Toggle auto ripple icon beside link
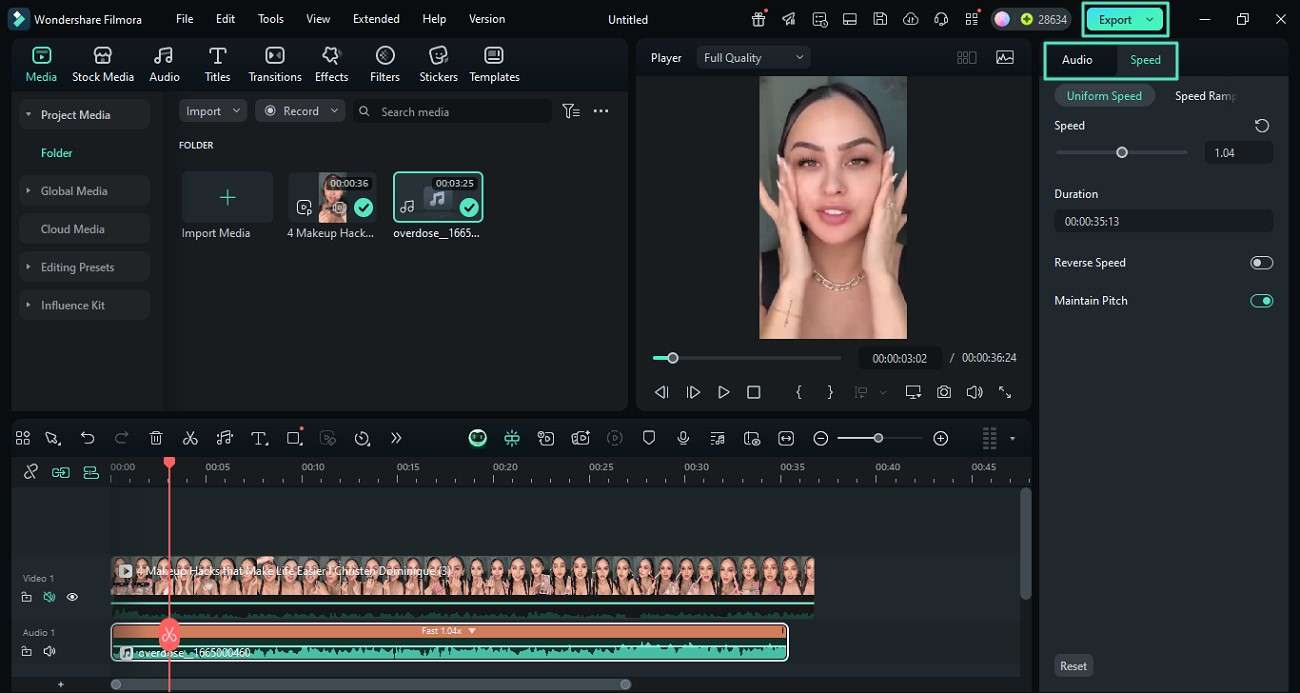Screen dimensions: 1300x693 (x=61, y=472)
